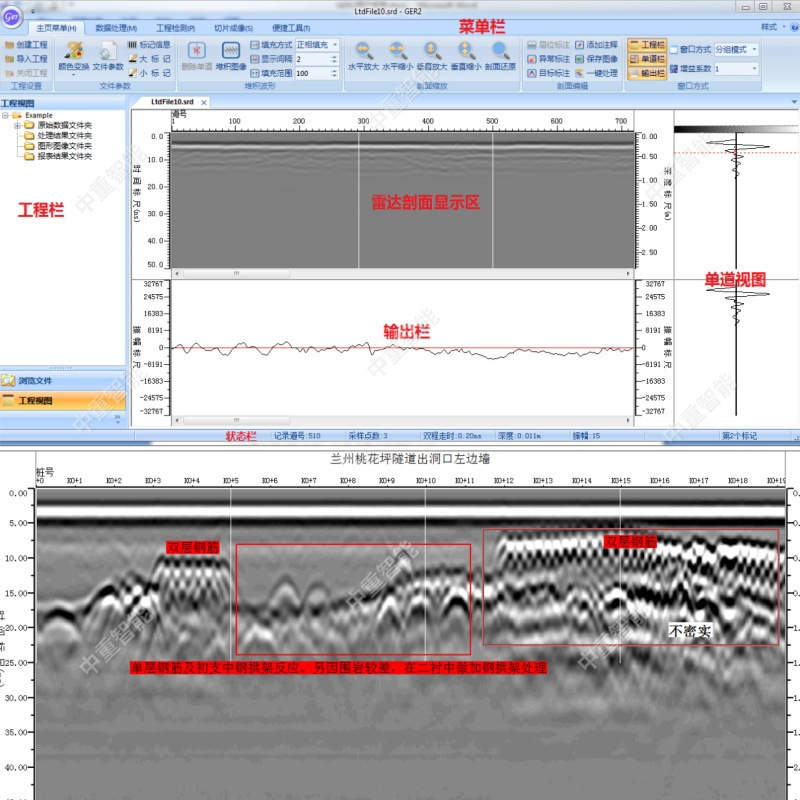
Task: Click grayscale color bar in trace view
Action: (736, 129)
